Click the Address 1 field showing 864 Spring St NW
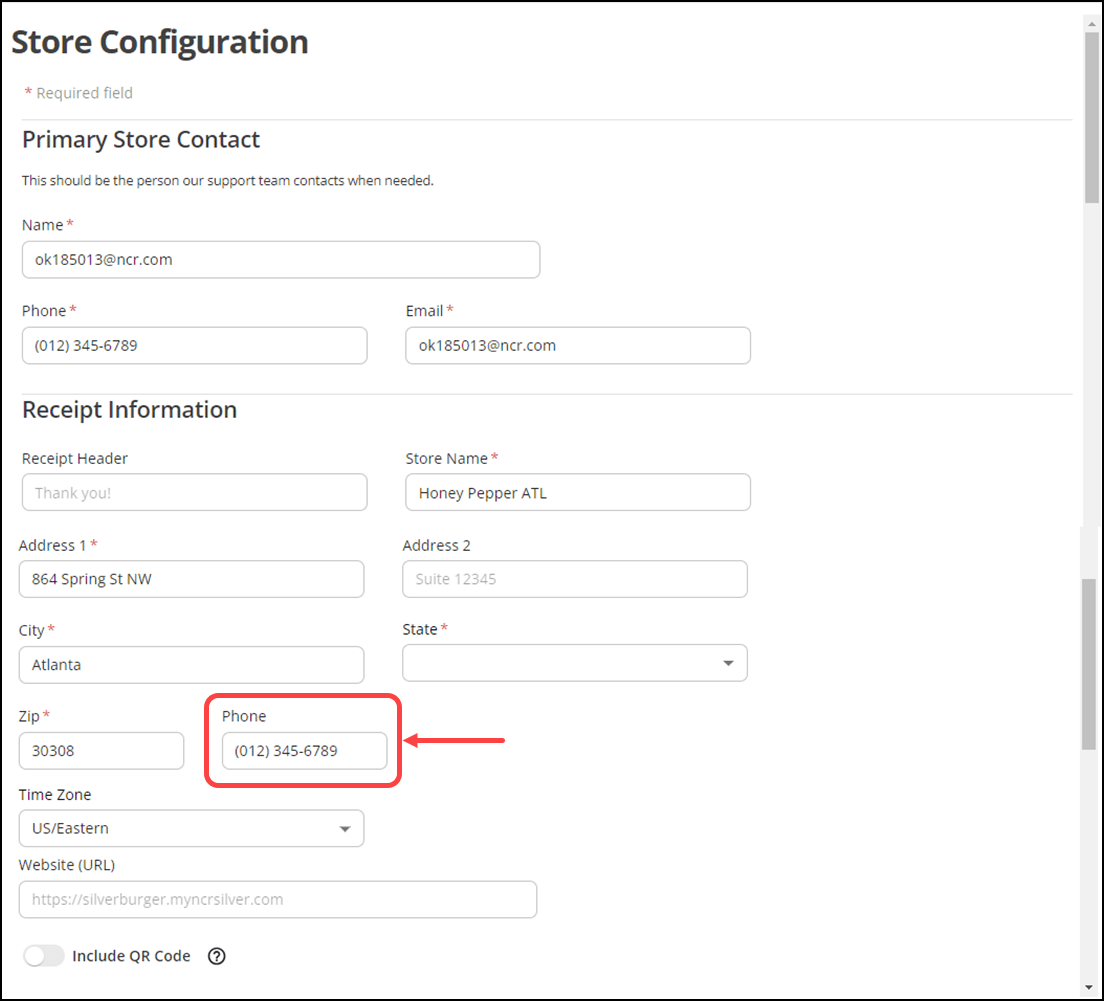 coord(191,579)
